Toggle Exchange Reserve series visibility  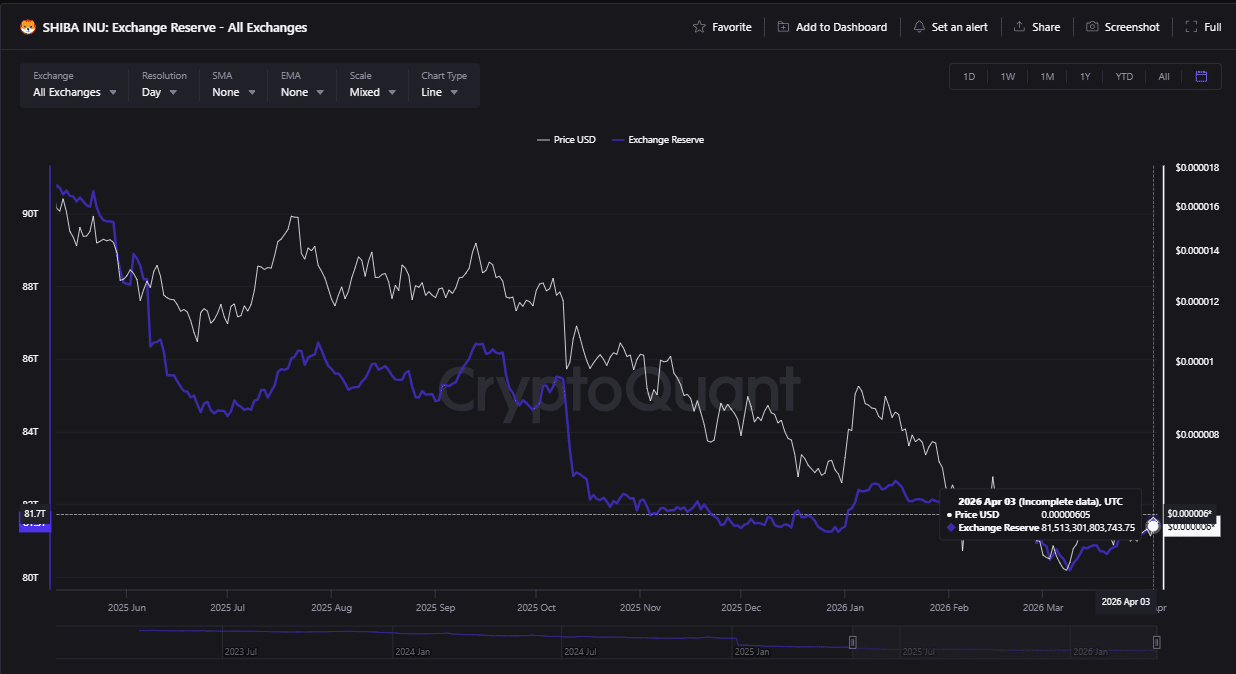click(658, 140)
